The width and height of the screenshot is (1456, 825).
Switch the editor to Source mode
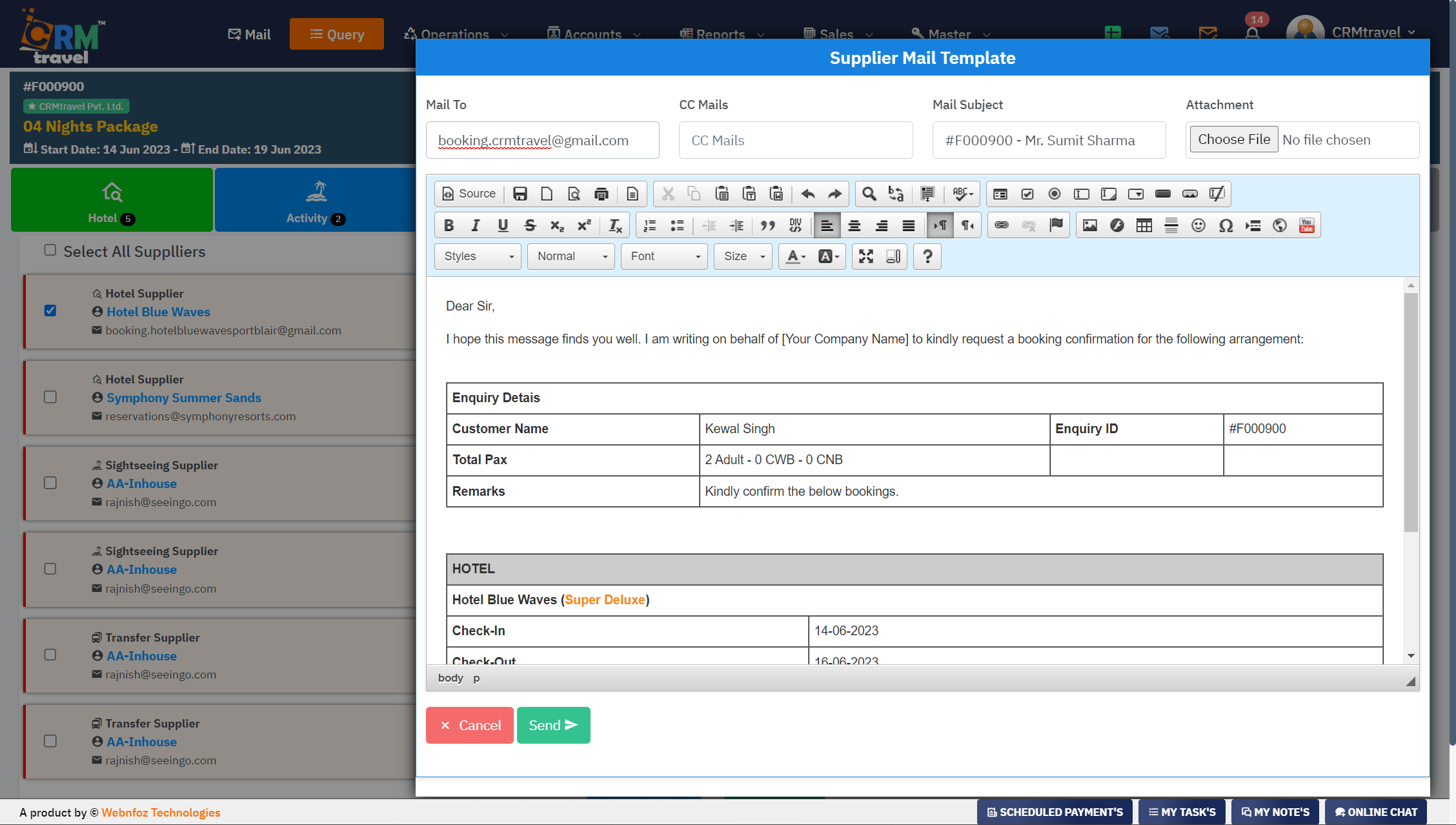pyautogui.click(x=469, y=194)
